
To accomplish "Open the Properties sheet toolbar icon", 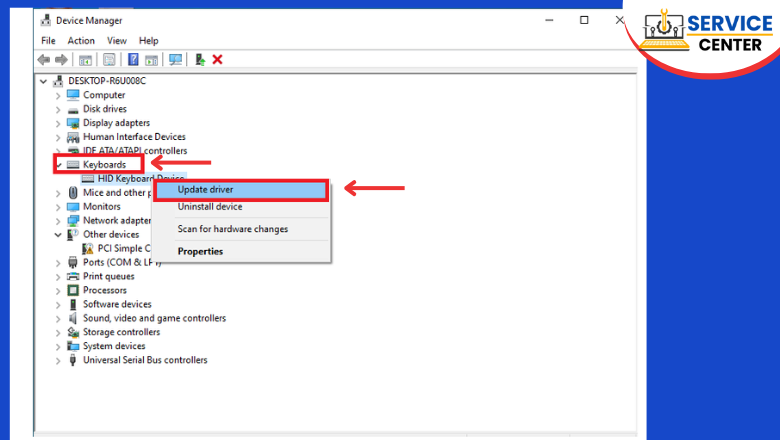I will [109, 60].
